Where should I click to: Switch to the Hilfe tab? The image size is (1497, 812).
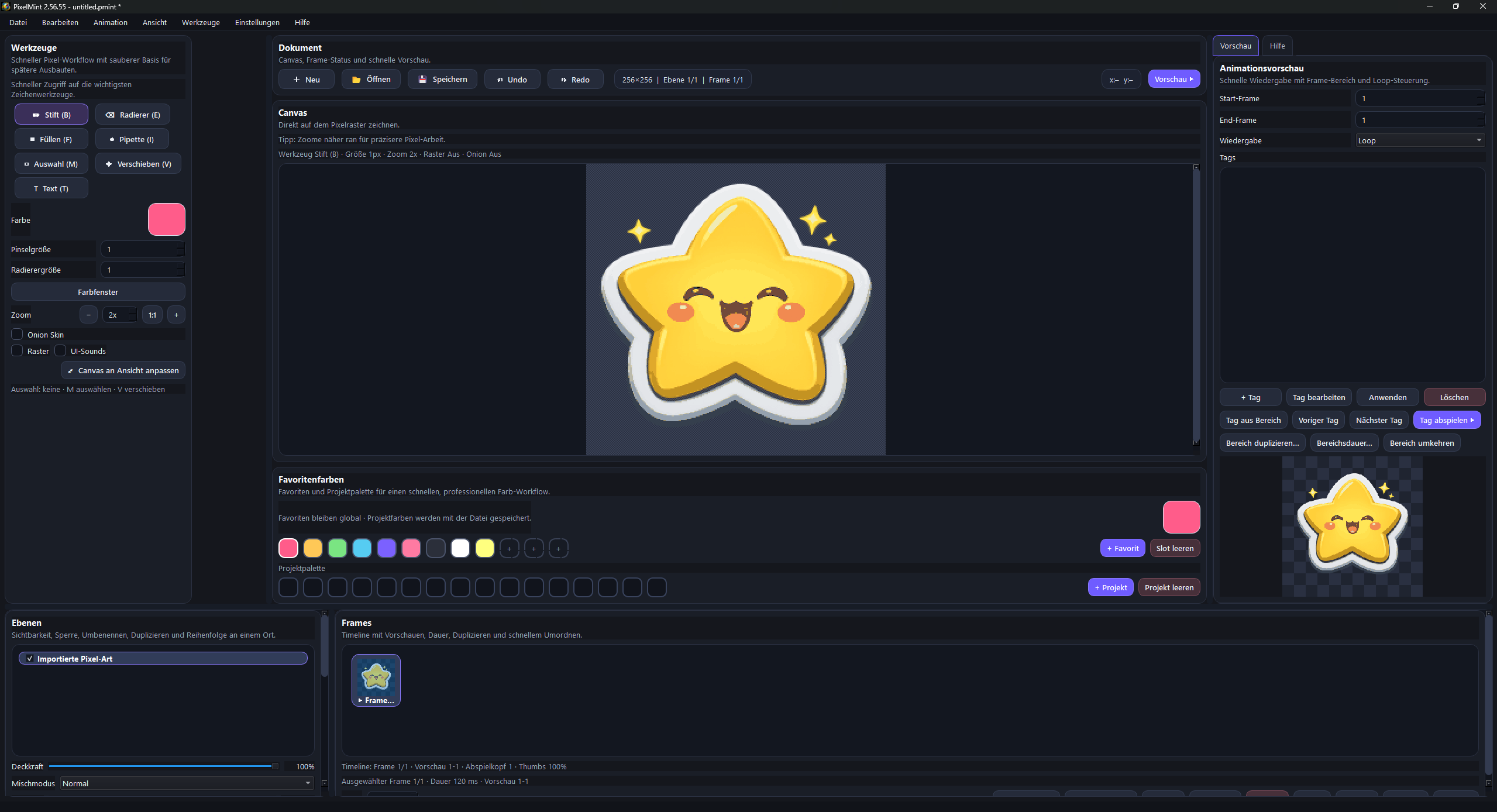1277,46
